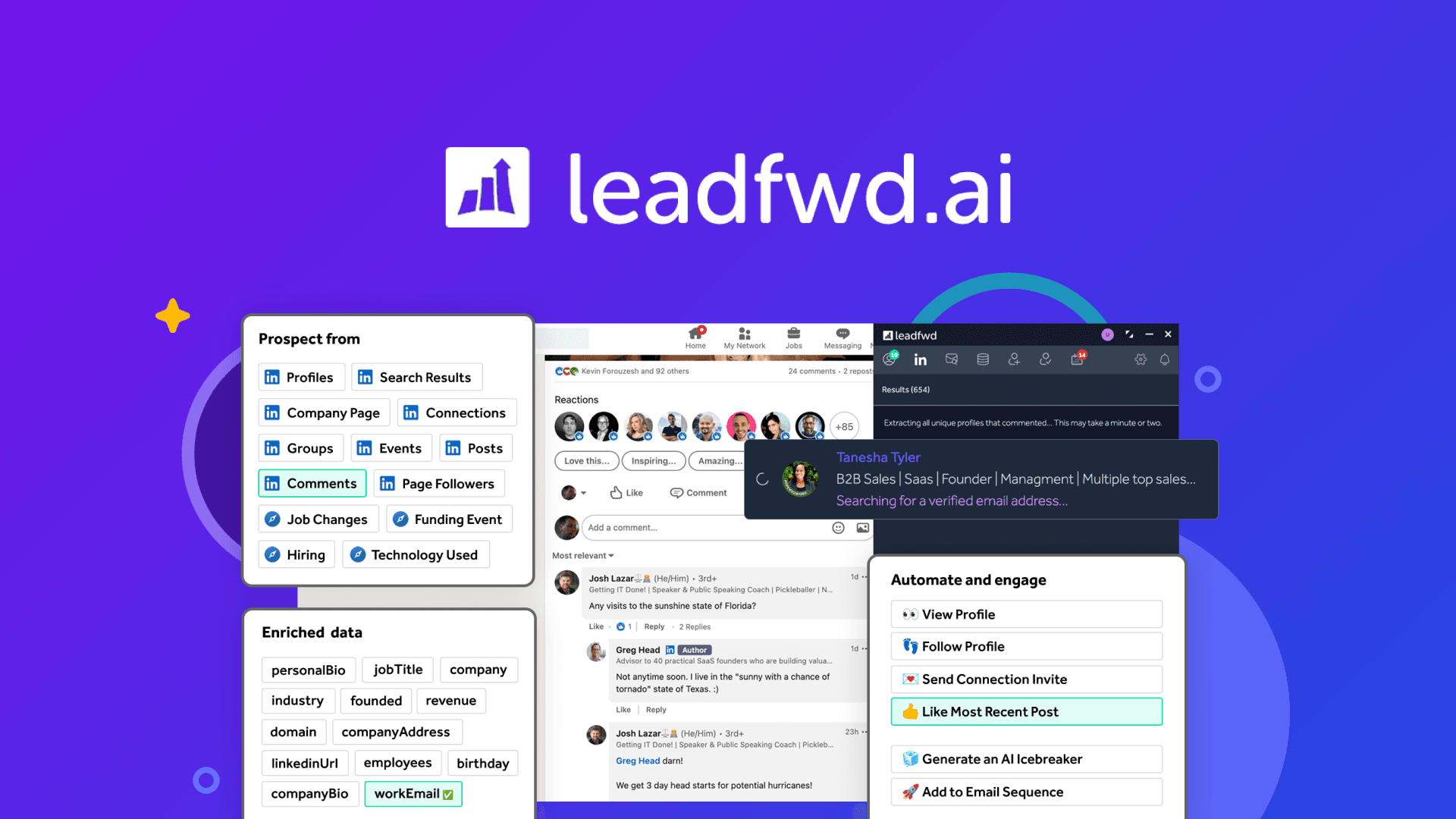The image size is (1456, 819).
Task: Select the Comments source from Prospect panel
Action: pyautogui.click(x=312, y=483)
